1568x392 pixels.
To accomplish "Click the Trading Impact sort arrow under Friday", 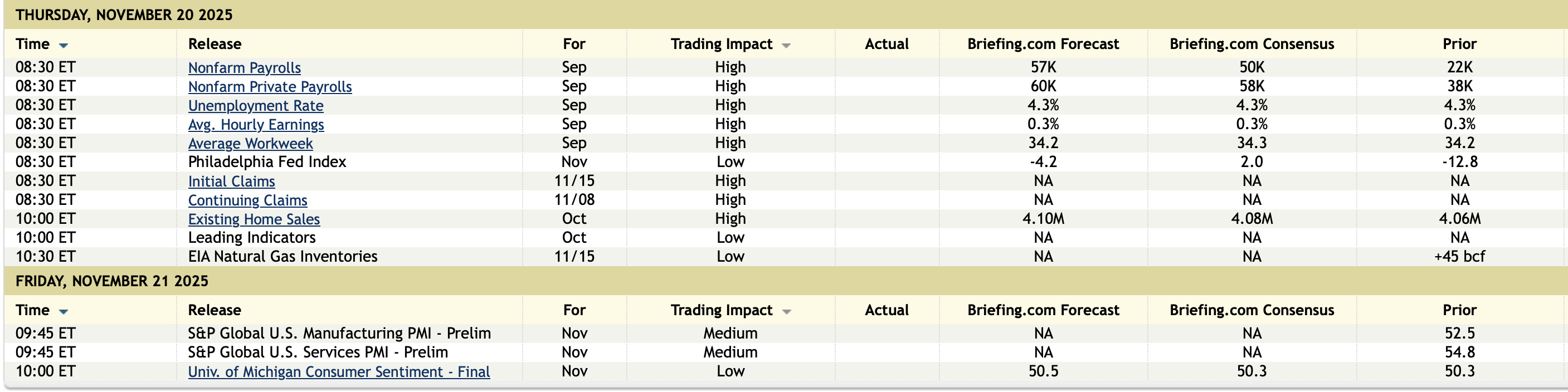I will coord(786,312).
